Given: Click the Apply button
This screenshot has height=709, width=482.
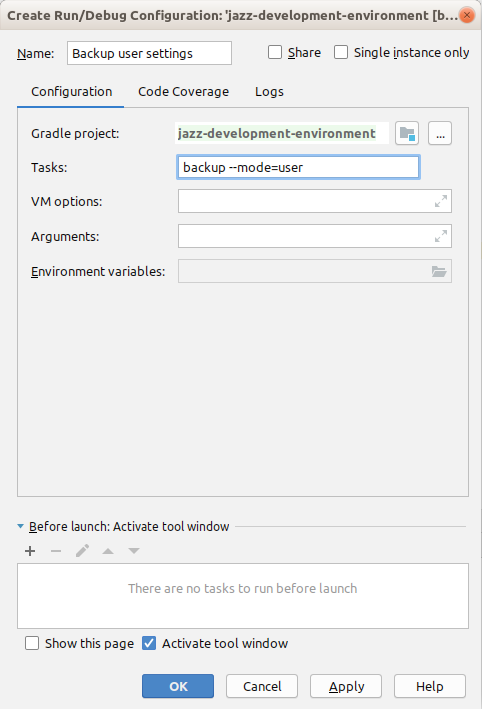Looking at the screenshot, I should coord(346,686).
